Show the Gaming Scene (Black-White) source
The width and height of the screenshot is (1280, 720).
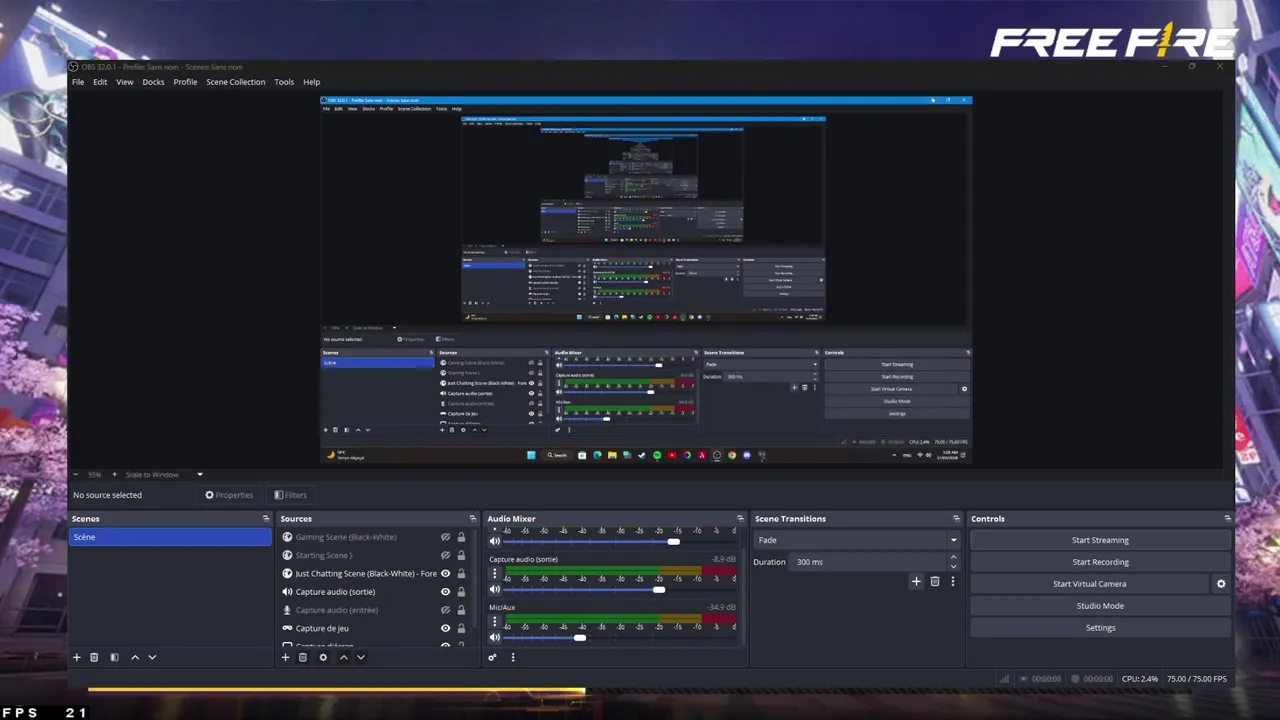[x=445, y=537]
